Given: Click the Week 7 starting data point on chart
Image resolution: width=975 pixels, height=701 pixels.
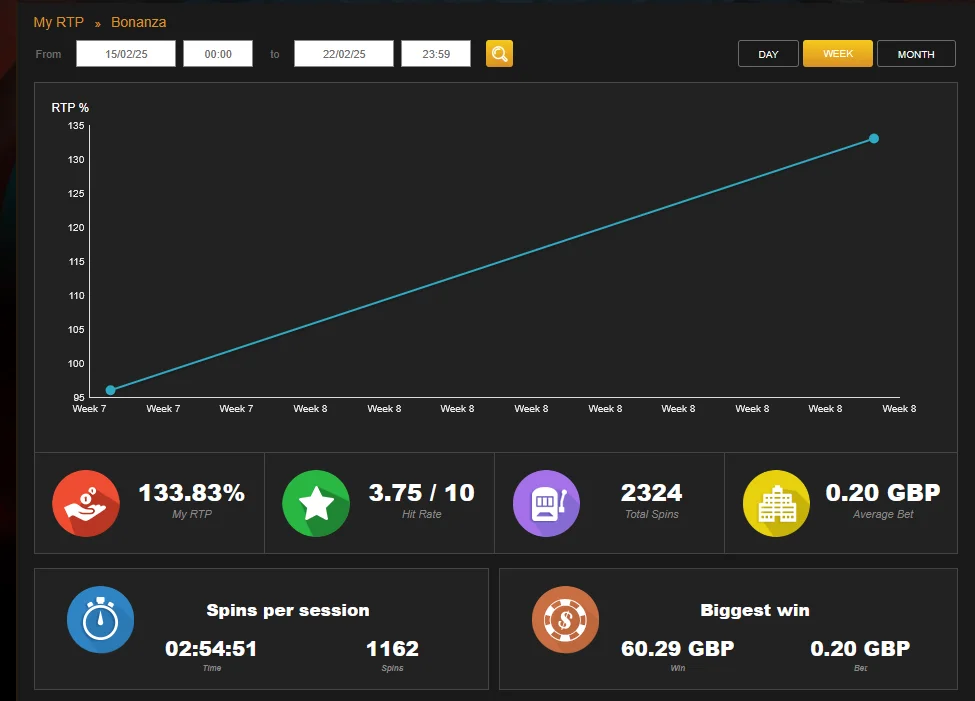Looking at the screenshot, I should (x=111, y=390).
